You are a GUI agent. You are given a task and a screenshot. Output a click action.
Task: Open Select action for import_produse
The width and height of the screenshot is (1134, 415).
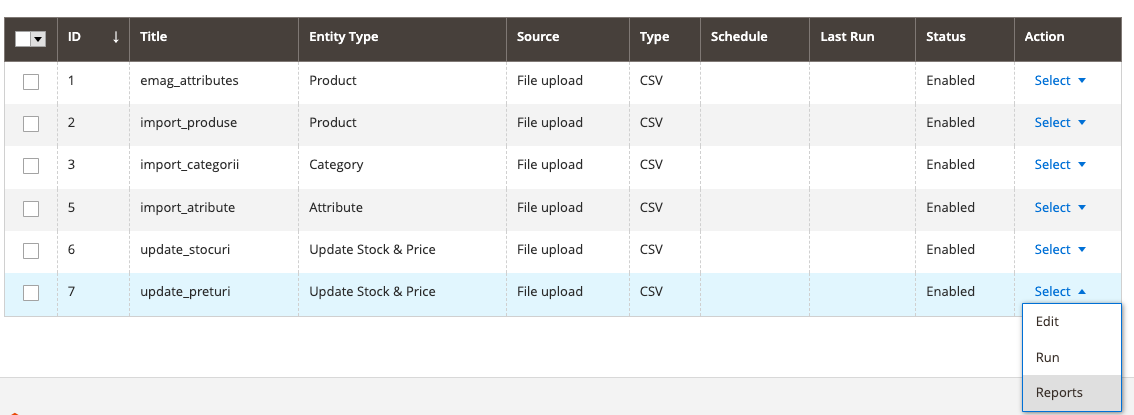click(x=1060, y=122)
